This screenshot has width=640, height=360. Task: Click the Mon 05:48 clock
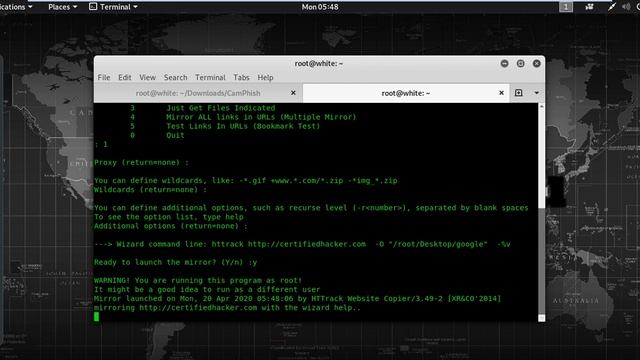tap(320, 7)
